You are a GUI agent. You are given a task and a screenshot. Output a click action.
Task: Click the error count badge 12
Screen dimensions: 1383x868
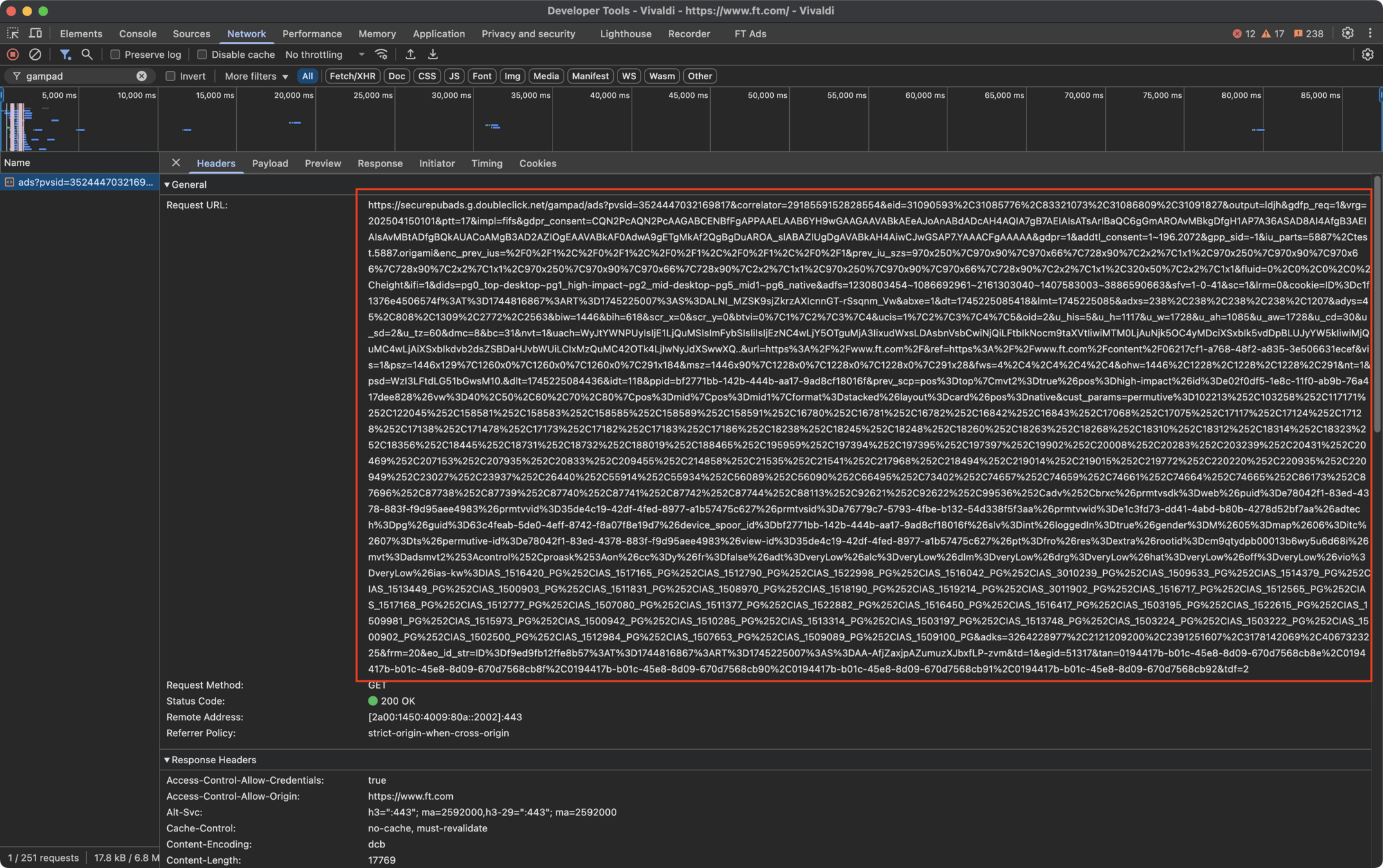[x=1243, y=33]
